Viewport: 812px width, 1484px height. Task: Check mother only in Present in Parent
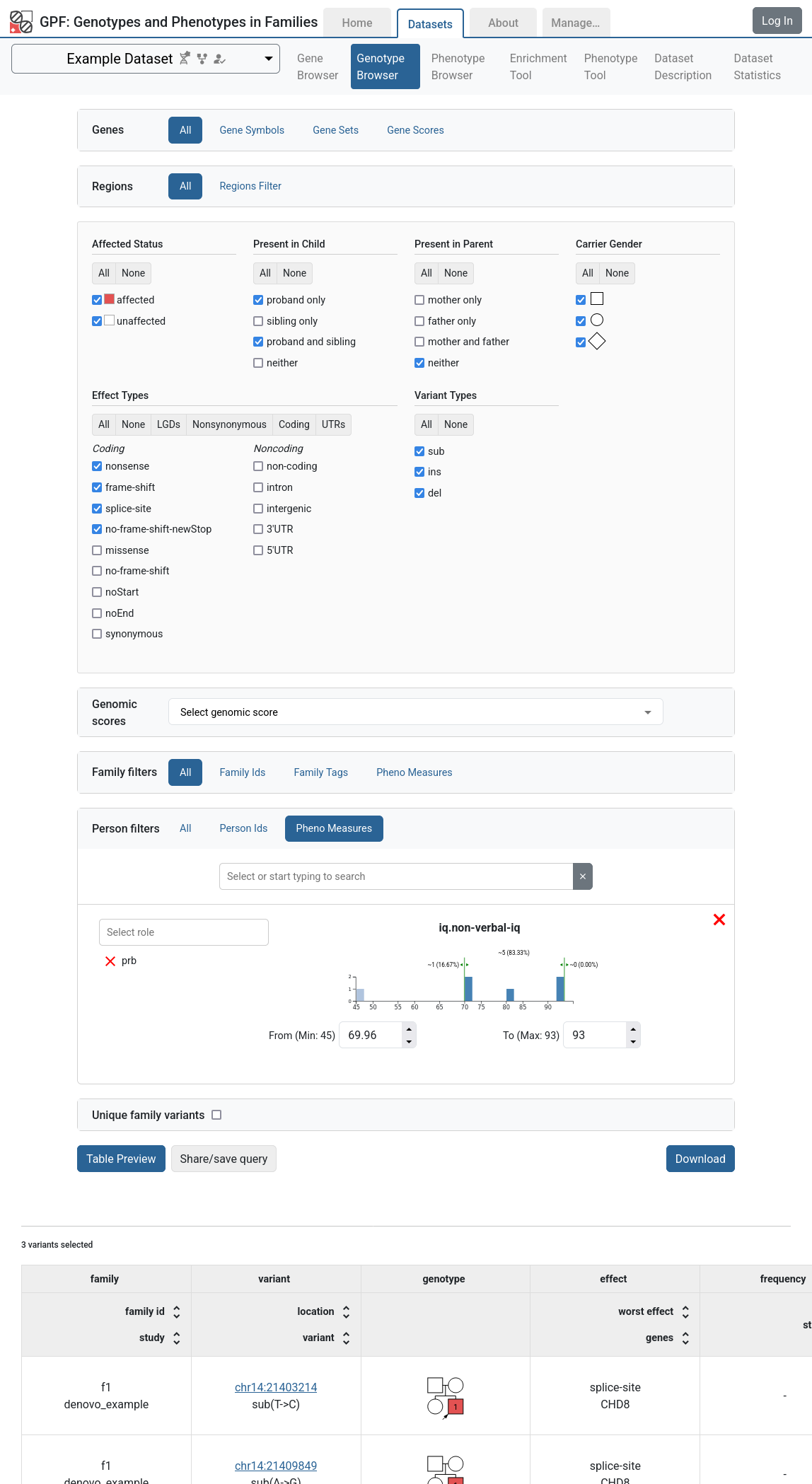(419, 300)
